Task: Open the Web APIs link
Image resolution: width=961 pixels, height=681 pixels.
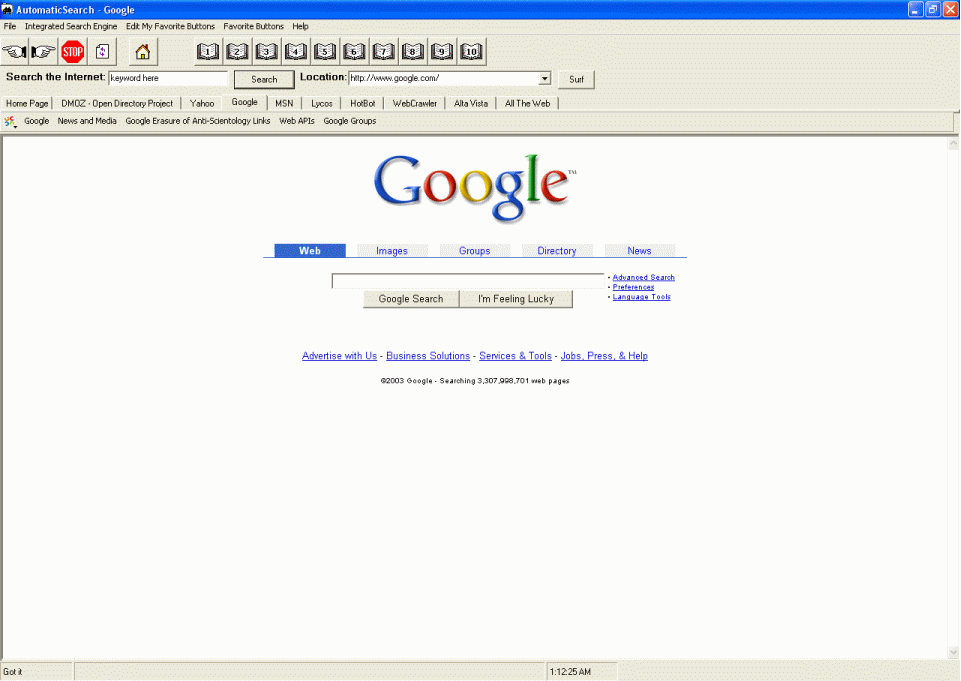Action: (297, 121)
